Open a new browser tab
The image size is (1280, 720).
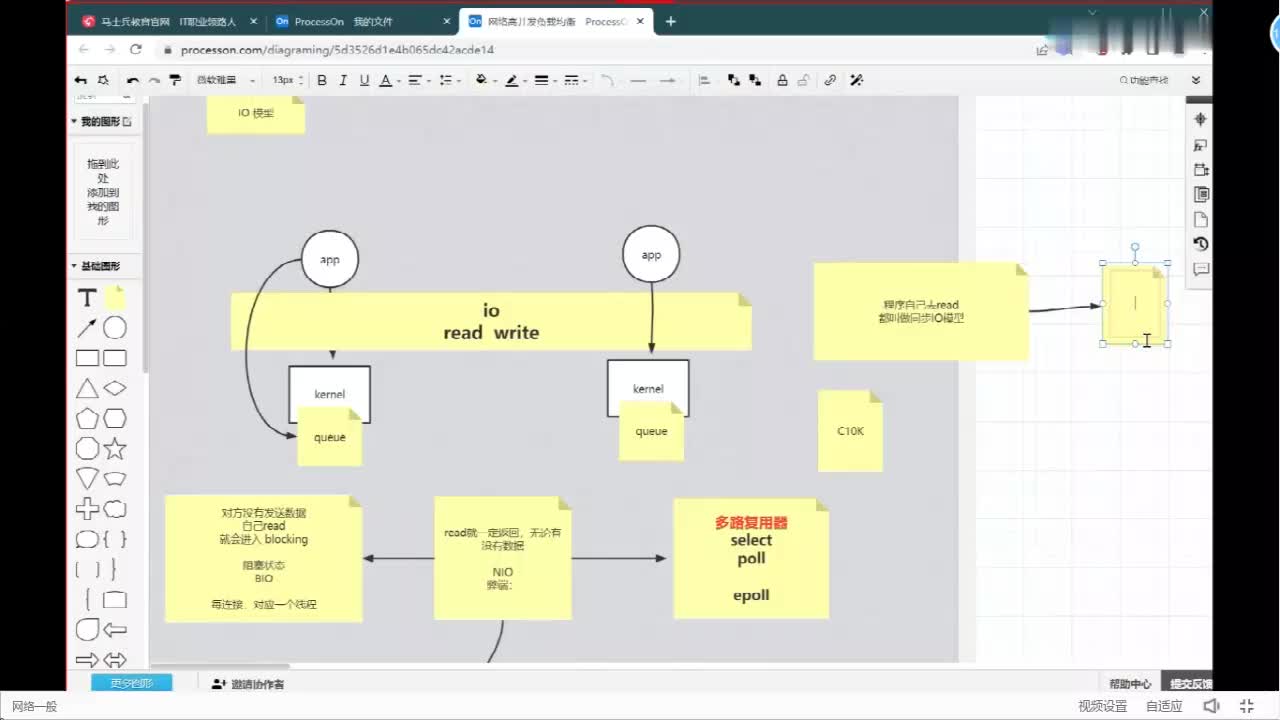(x=670, y=21)
